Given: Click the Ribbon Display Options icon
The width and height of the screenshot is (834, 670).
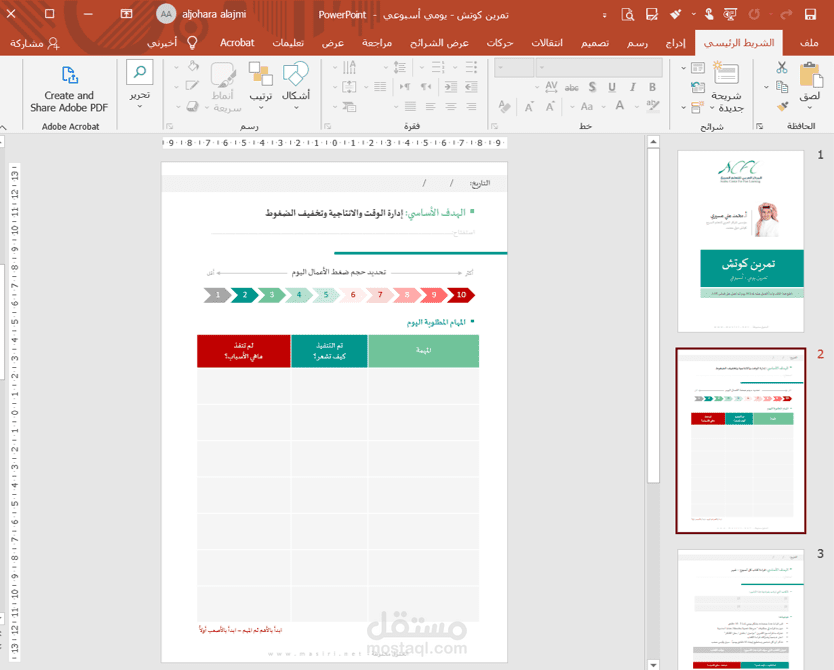Looking at the screenshot, I should point(126,14).
